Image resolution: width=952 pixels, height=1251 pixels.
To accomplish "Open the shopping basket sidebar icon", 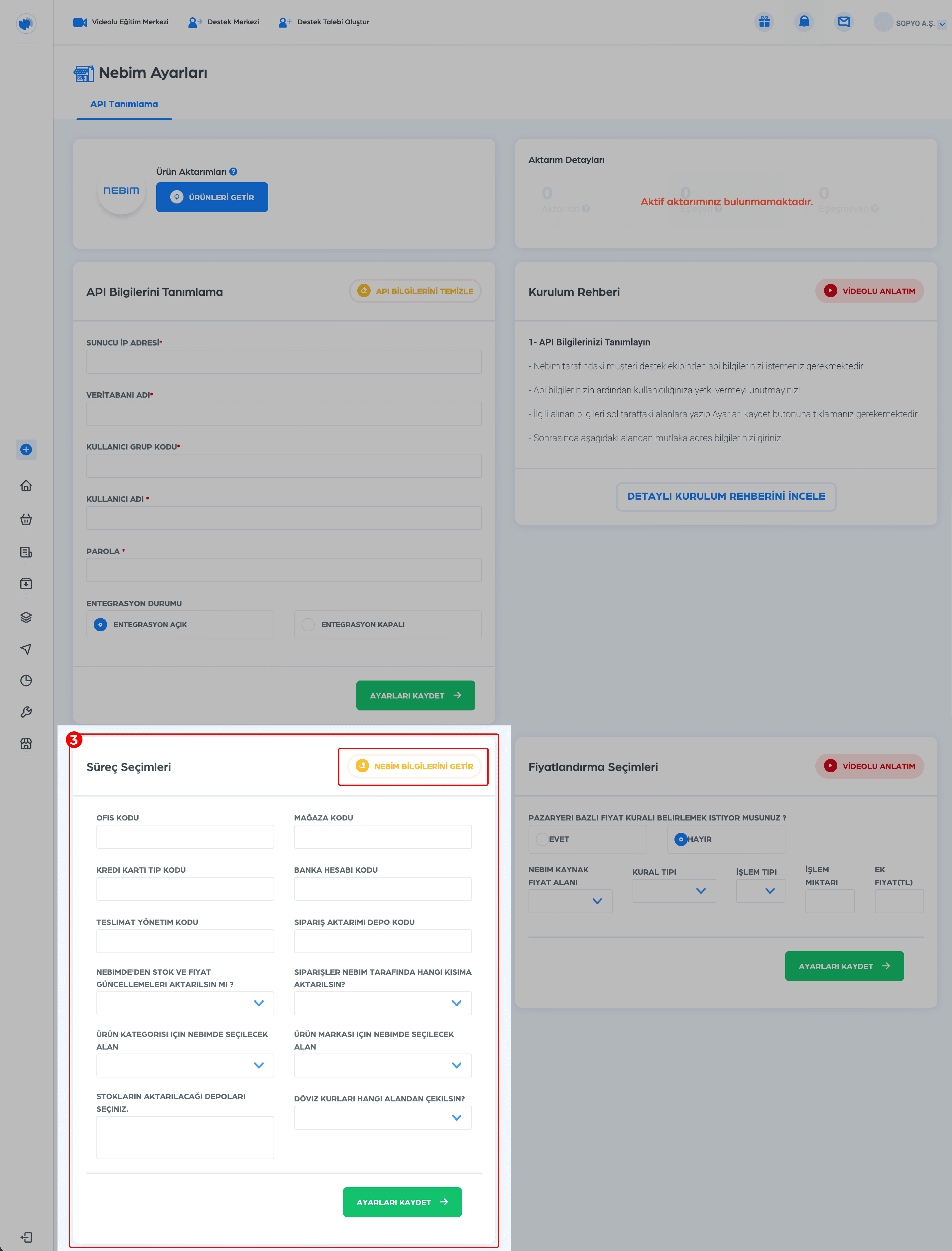I will (x=26, y=519).
